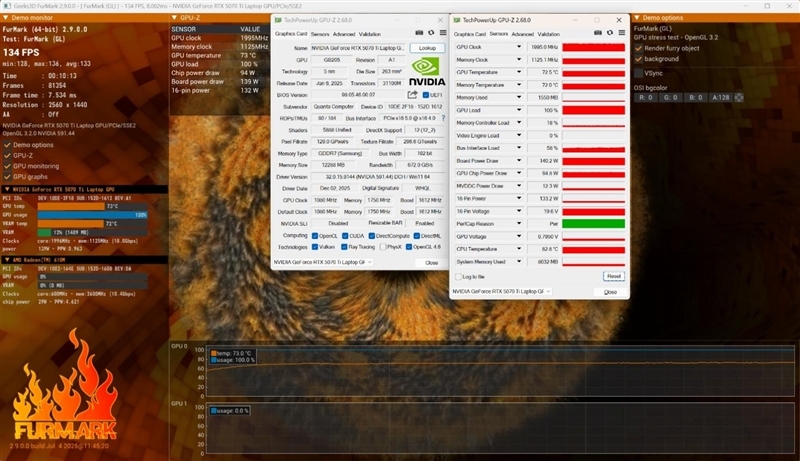
Task: Open the hamburger menu in GPU-Z Sensors window
Action: [x=621, y=33]
